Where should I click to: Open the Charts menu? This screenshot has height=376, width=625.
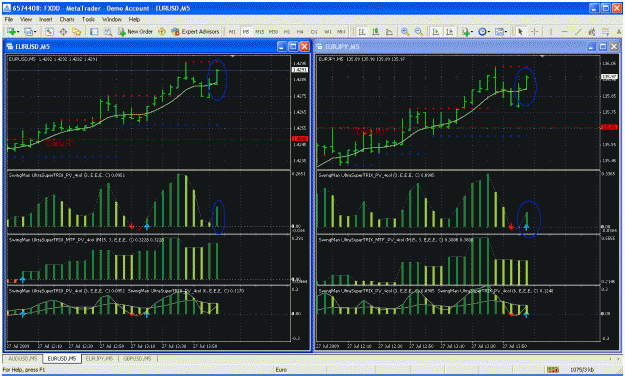pos(67,19)
